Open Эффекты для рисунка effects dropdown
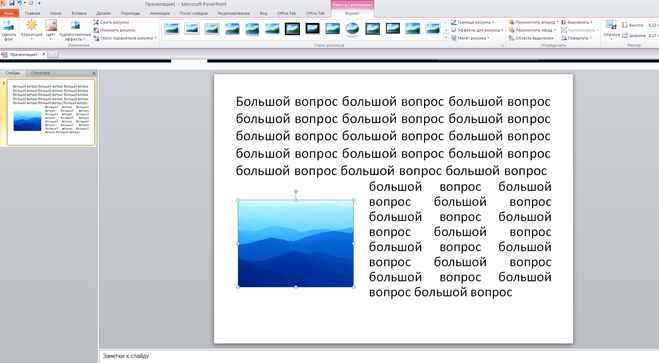Viewport: 659px width, 363px height. click(477, 30)
